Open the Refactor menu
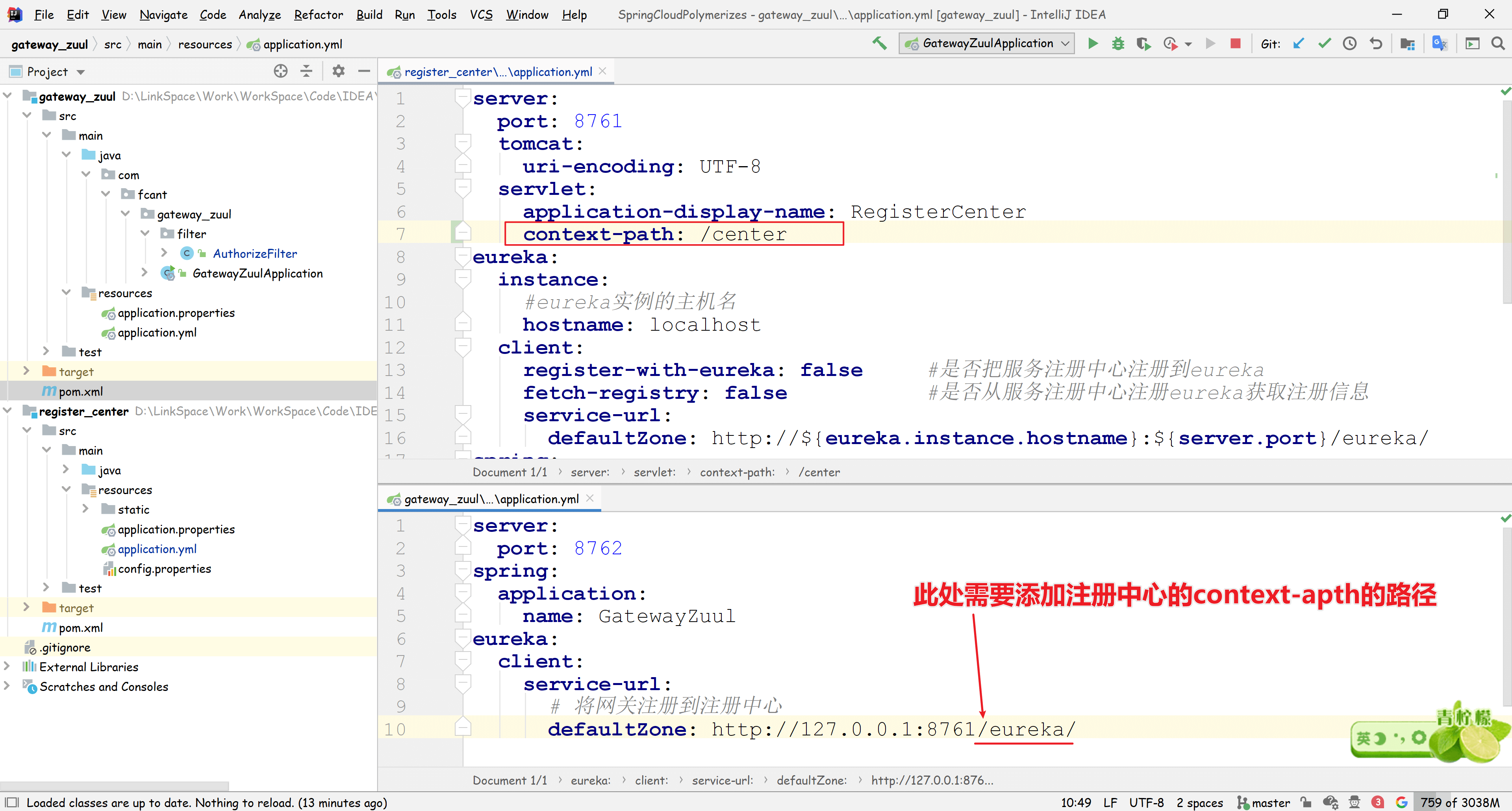 [x=318, y=15]
